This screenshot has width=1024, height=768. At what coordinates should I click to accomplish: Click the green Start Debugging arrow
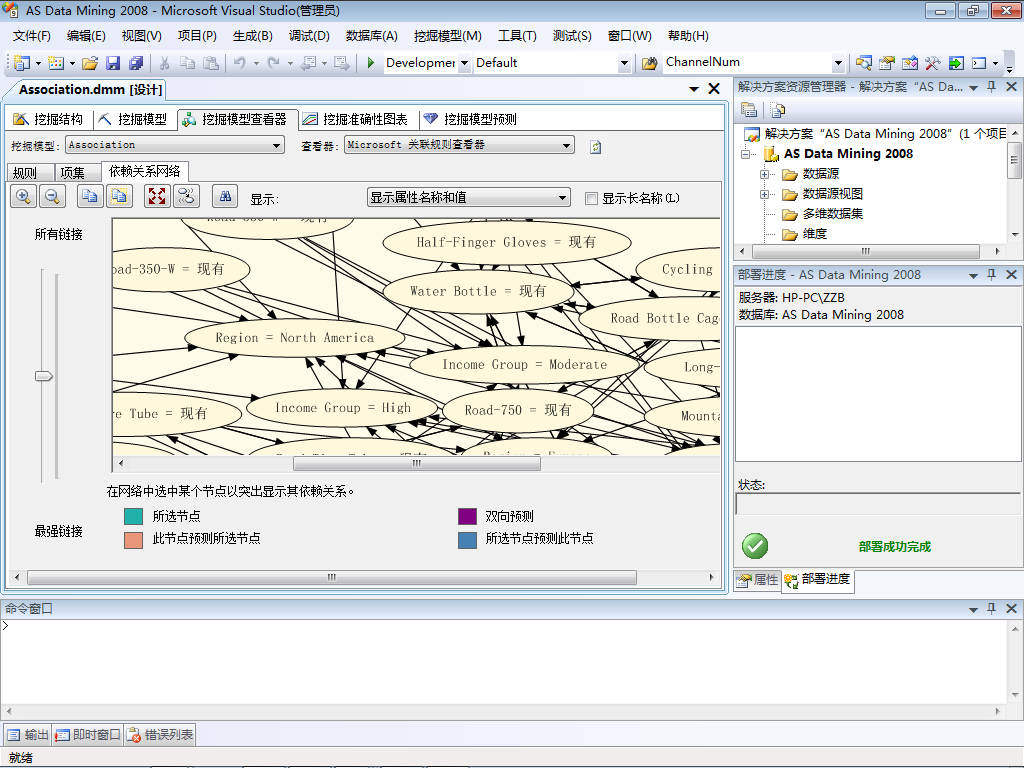click(x=371, y=63)
